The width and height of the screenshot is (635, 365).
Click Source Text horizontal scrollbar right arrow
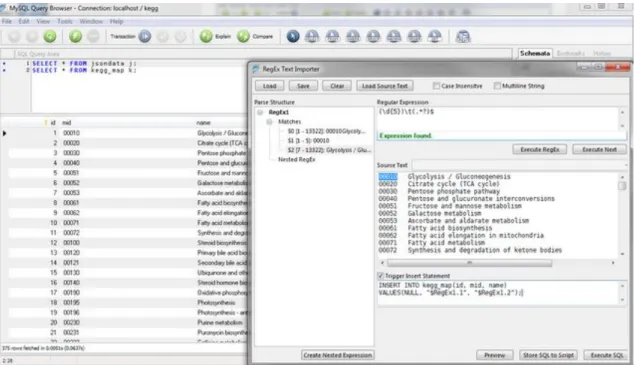click(613, 263)
